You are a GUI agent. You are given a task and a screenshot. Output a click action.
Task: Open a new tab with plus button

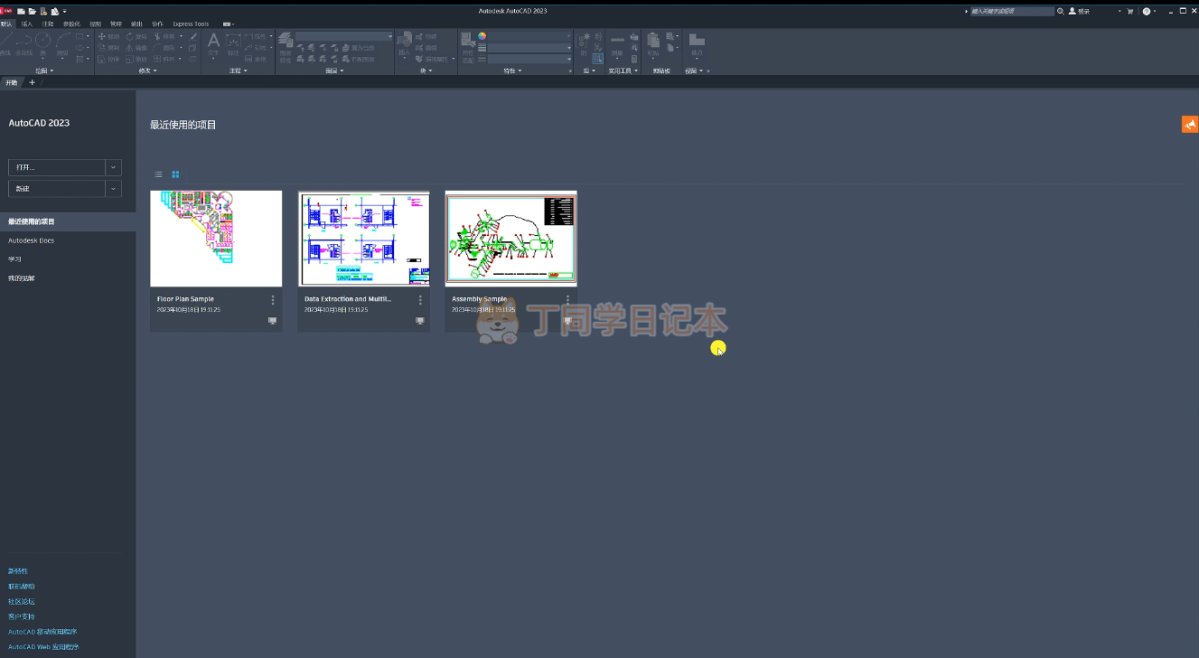[x=32, y=82]
